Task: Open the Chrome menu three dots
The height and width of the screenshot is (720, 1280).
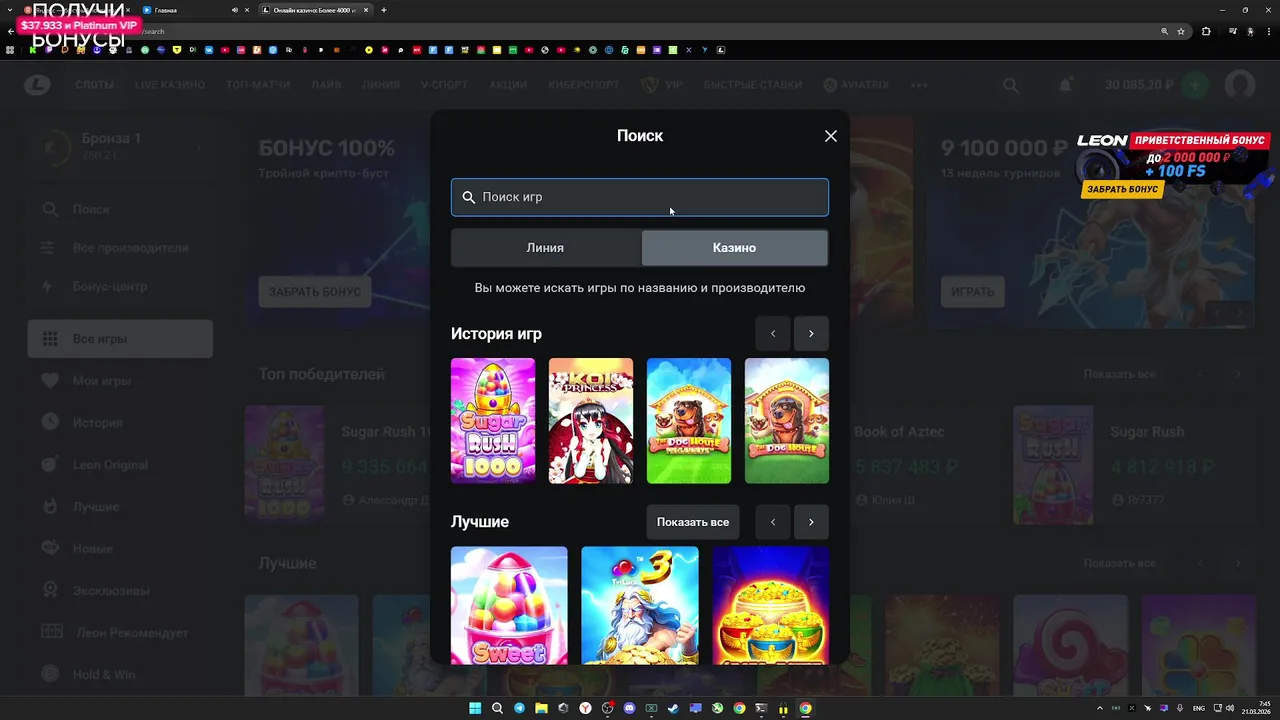Action: (x=1270, y=31)
